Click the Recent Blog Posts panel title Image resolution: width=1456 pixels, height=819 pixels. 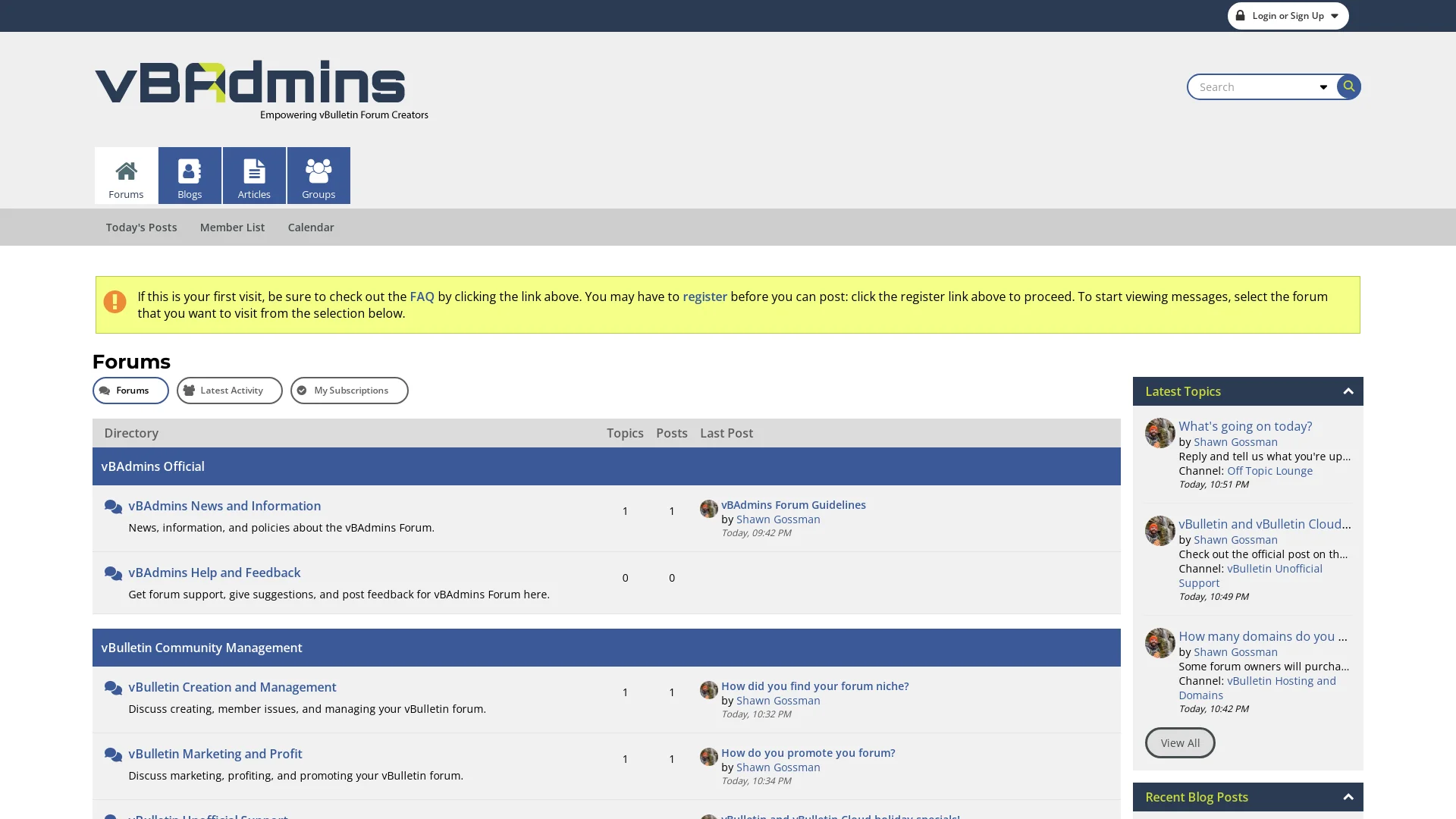pos(1197,797)
